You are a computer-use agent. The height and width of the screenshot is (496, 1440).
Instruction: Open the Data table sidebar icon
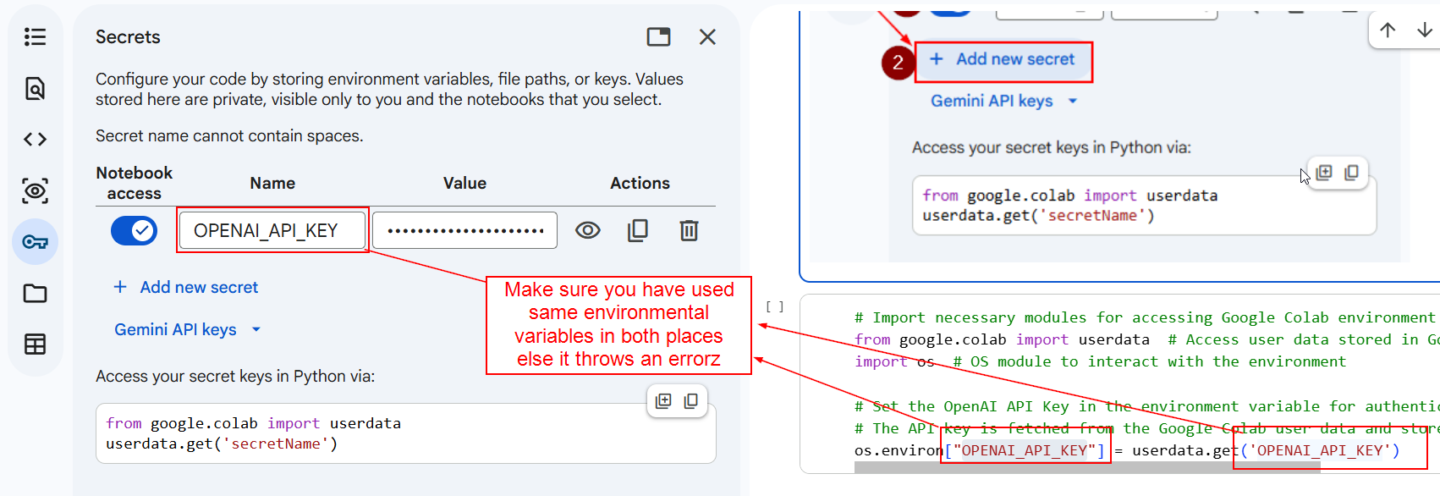pos(35,344)
